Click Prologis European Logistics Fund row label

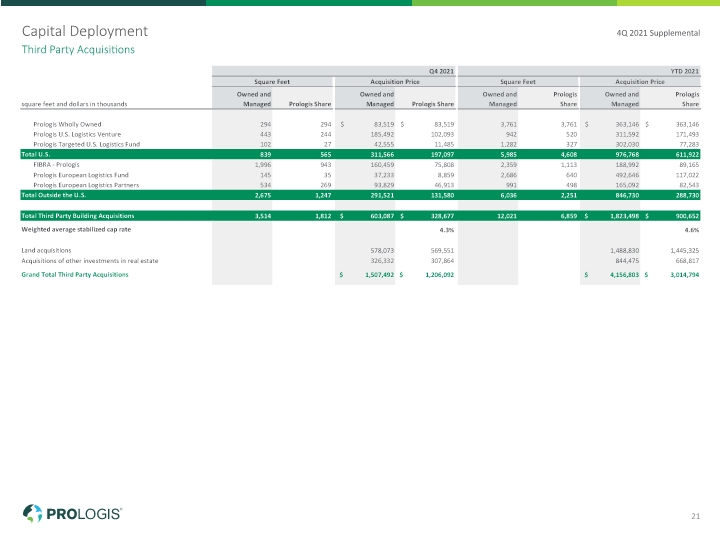(81, 175)
